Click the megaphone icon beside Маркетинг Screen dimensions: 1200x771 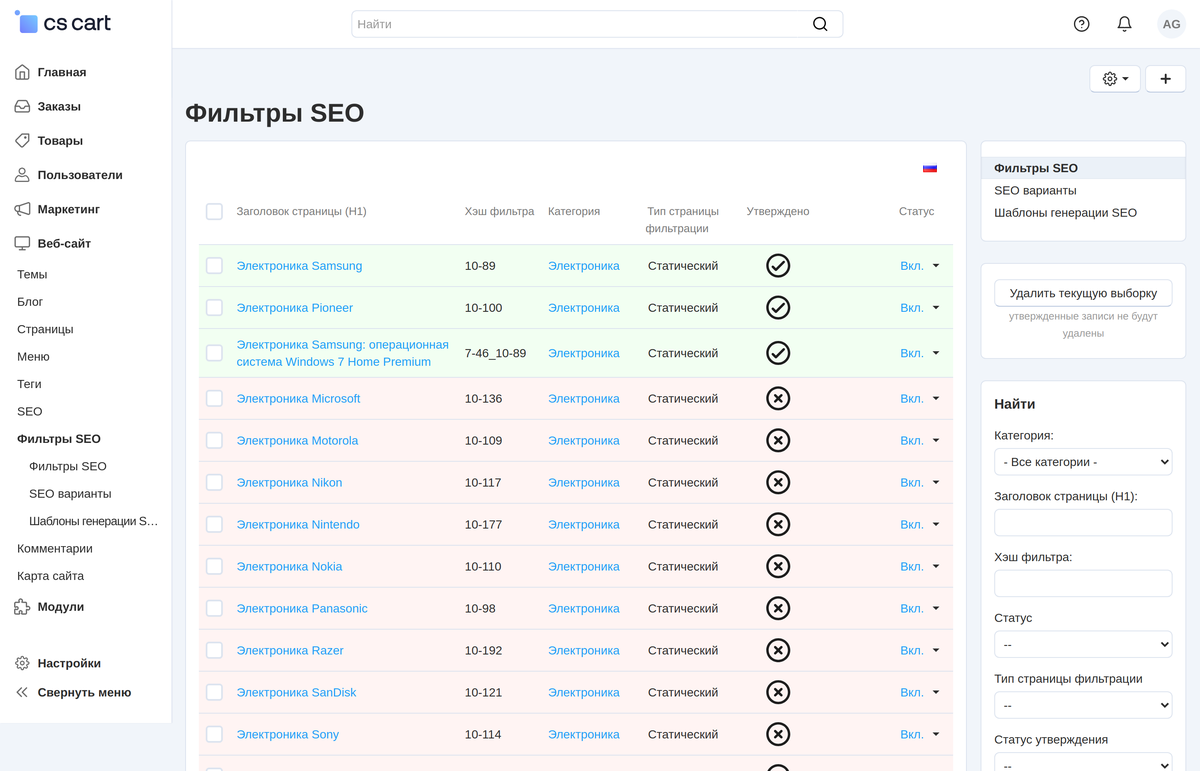(22, 209)
